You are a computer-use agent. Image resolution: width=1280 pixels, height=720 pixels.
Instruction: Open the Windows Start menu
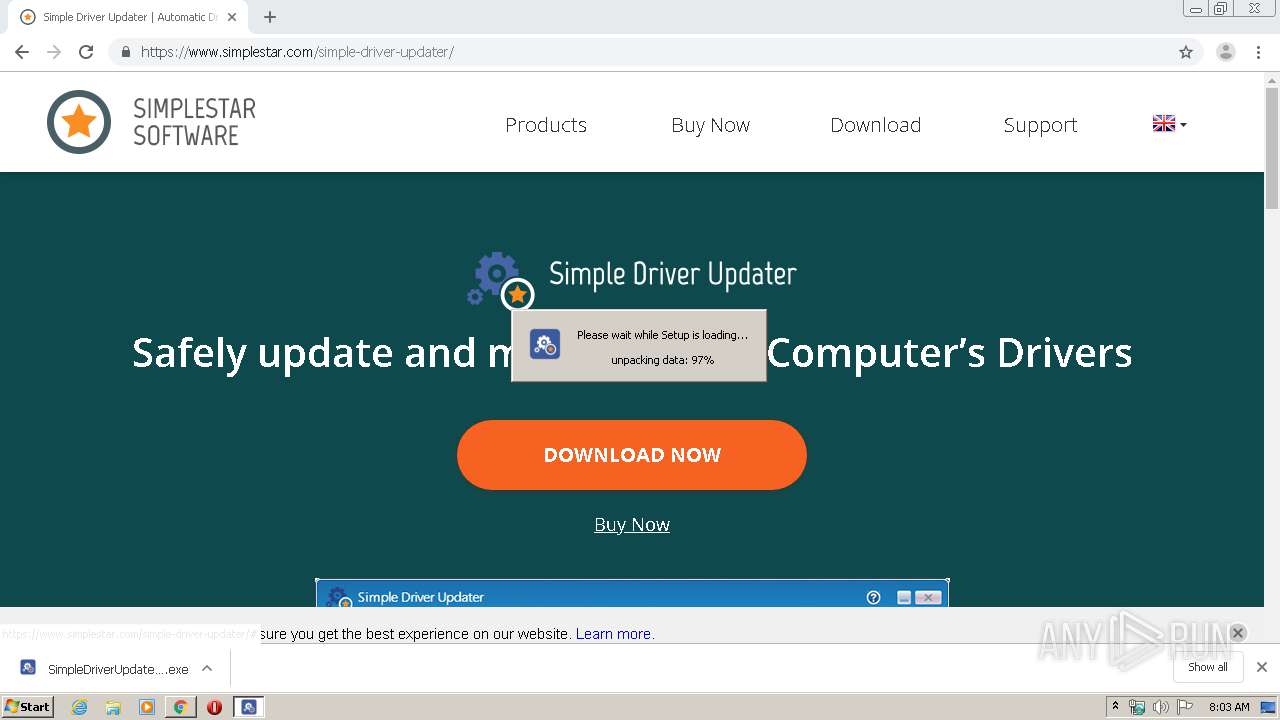coord(27,707)
